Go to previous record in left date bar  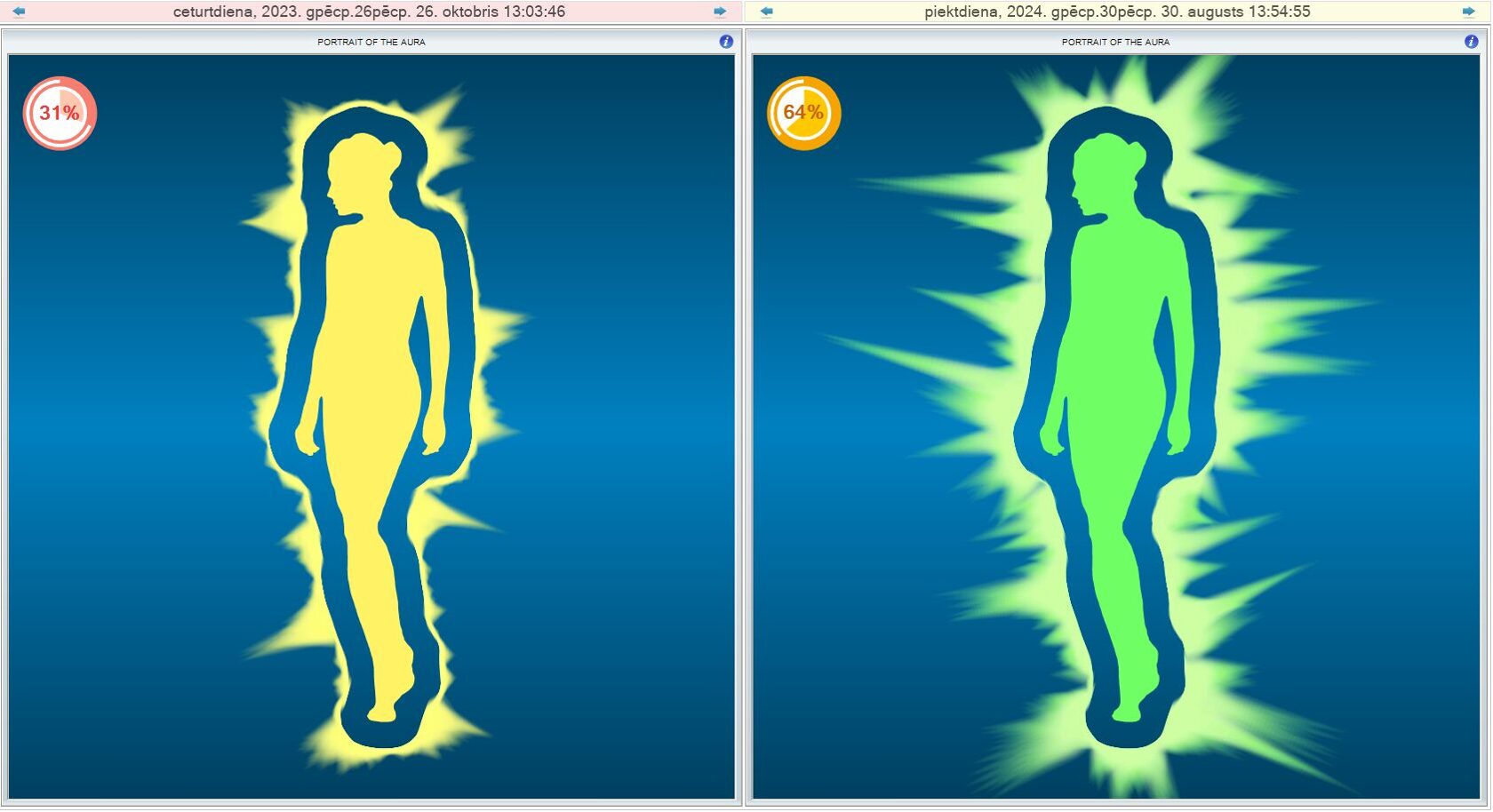[18, 12]
